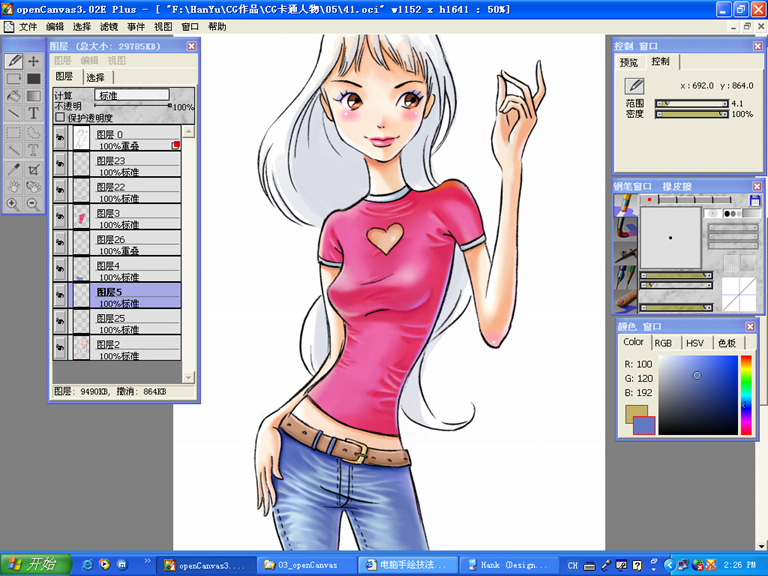Select the filled rectangle tool
The image size is (768, 576).
coord(33,78)
